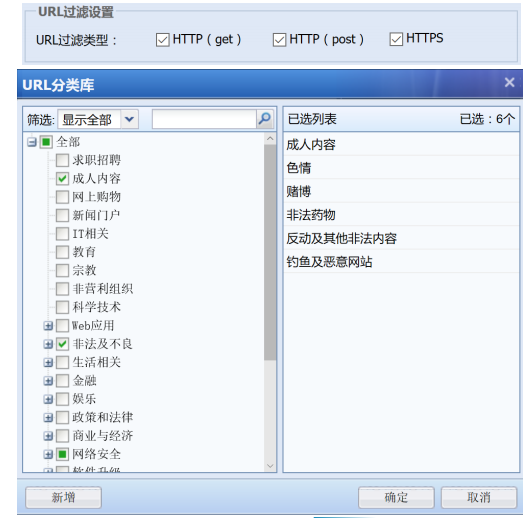Uncheck the 成人内容 checkbox

click(x=62, y=178)
